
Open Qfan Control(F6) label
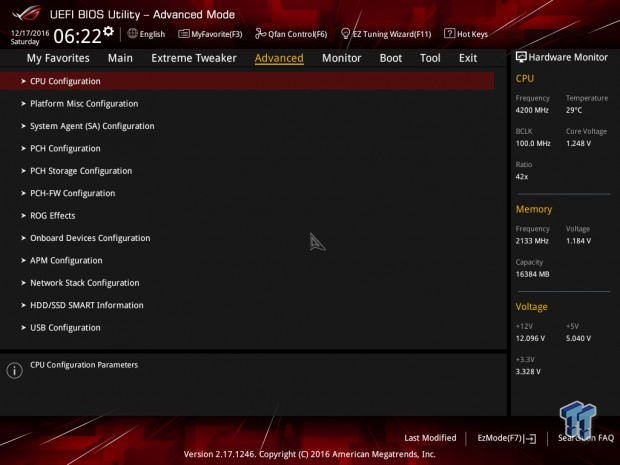click(298, 34)
